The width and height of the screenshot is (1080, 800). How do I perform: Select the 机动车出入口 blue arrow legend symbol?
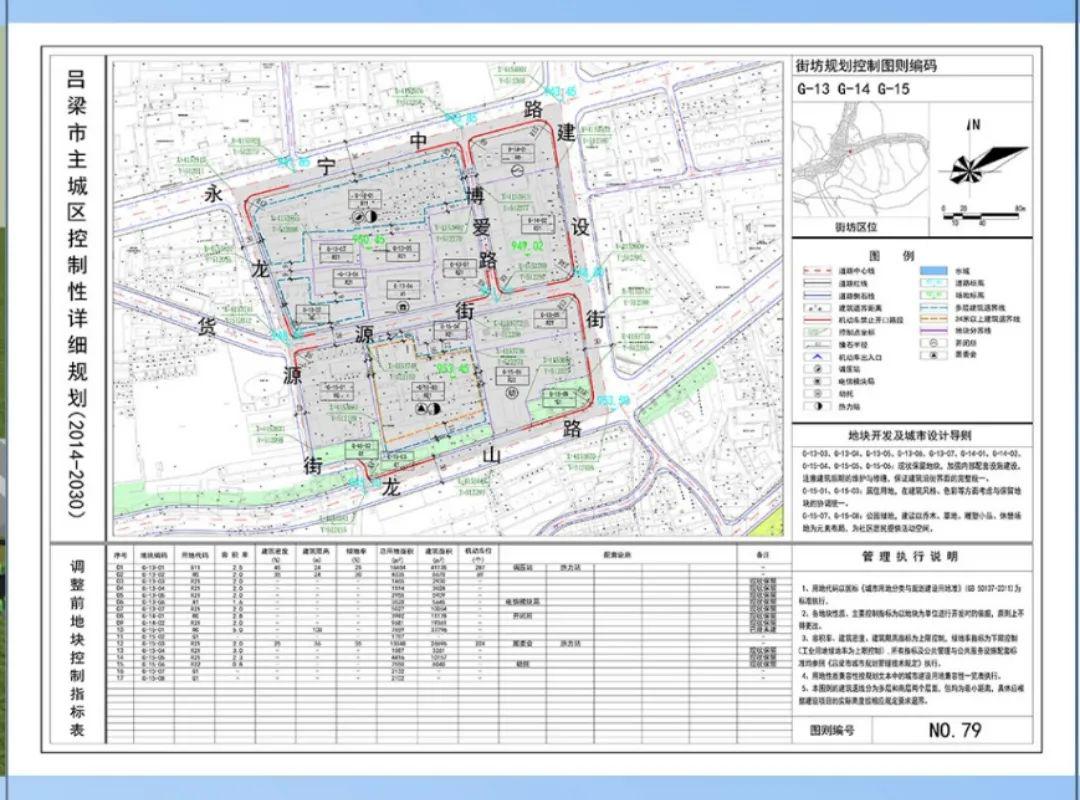[817, 356]
